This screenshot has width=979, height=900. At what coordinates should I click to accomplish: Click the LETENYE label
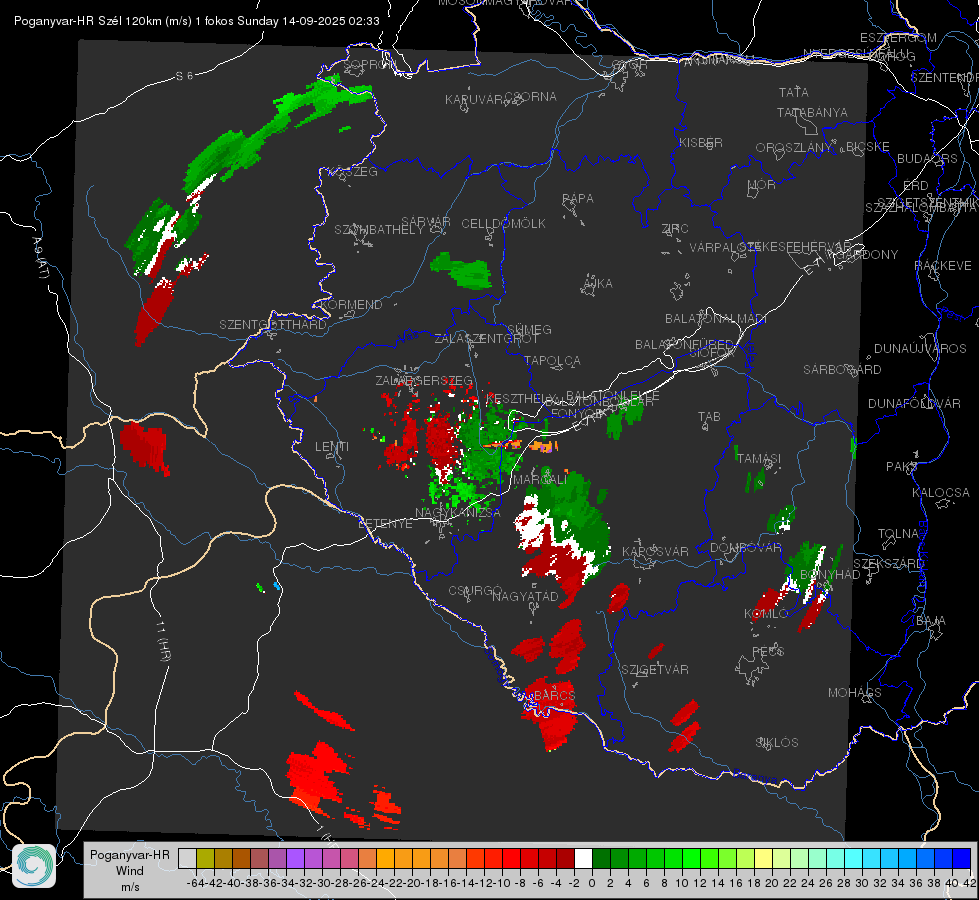pyautogui.click(x=385, y=523)
